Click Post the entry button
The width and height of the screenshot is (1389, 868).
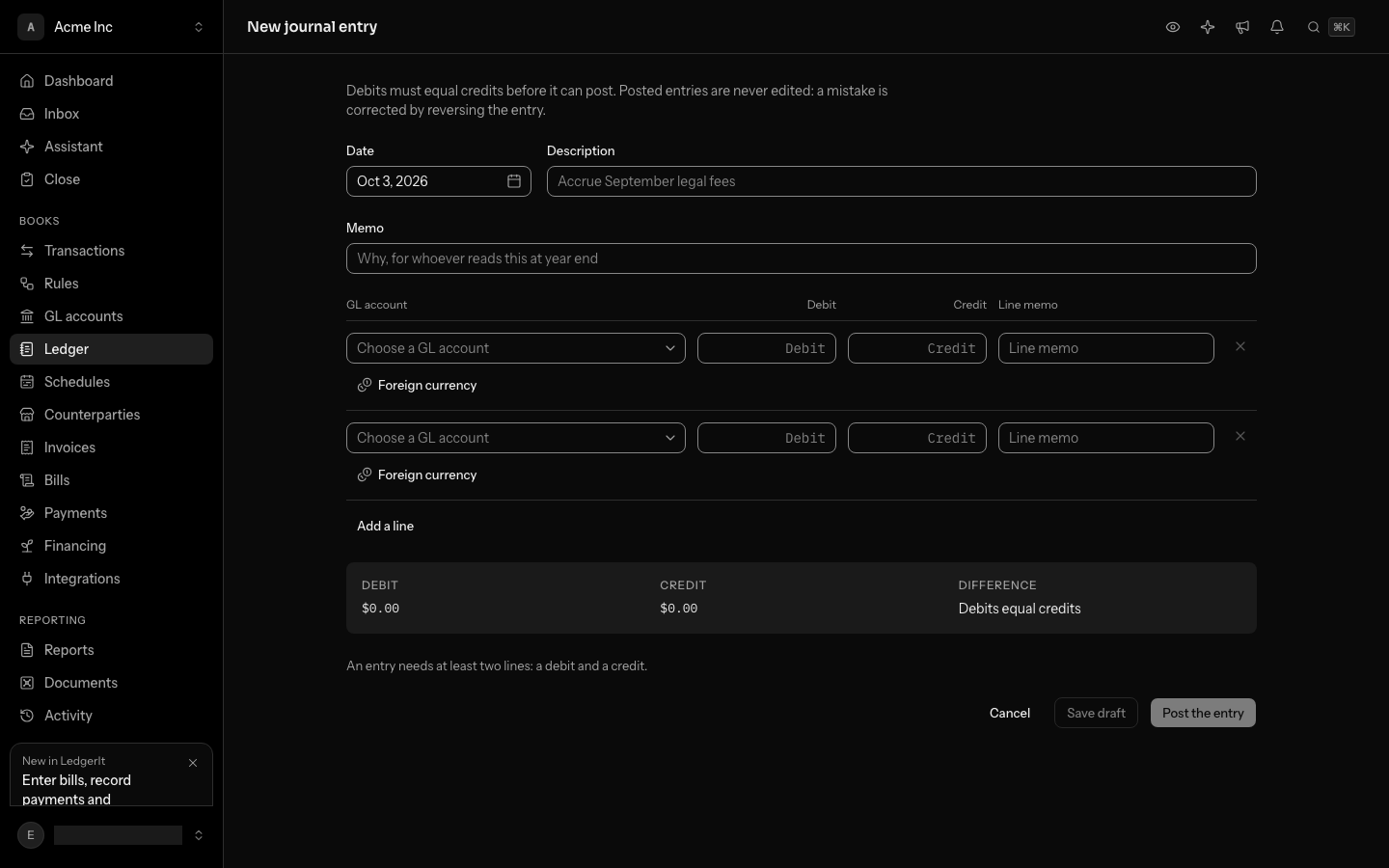point(1203,713)
